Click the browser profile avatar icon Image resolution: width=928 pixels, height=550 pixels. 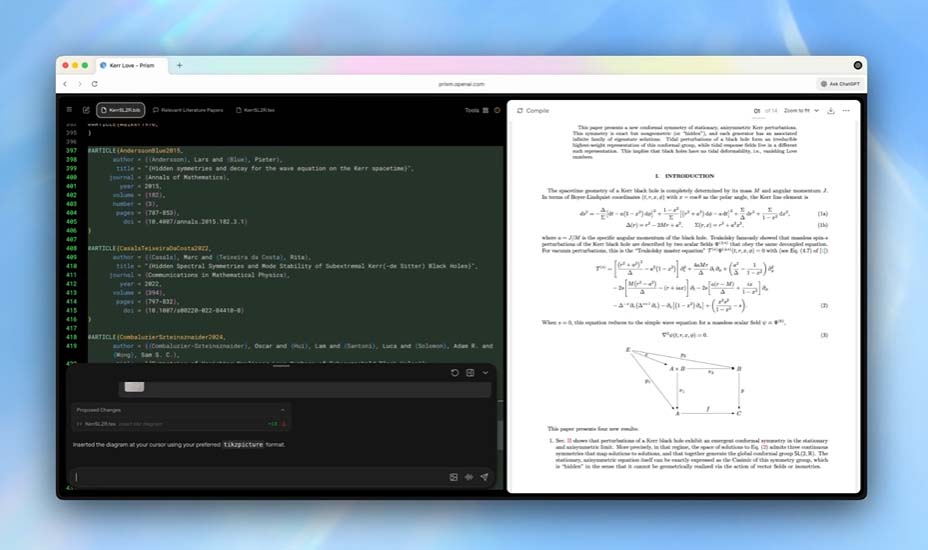(858, 65)
